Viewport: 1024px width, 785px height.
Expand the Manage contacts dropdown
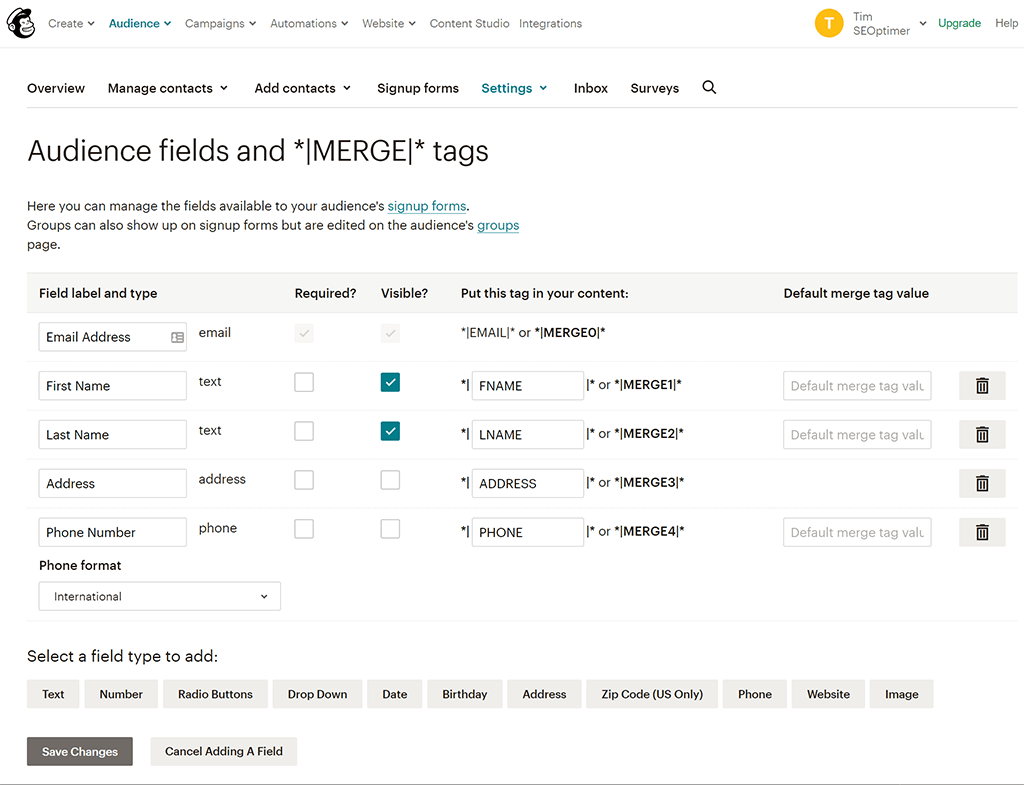[x=167, y=88]
